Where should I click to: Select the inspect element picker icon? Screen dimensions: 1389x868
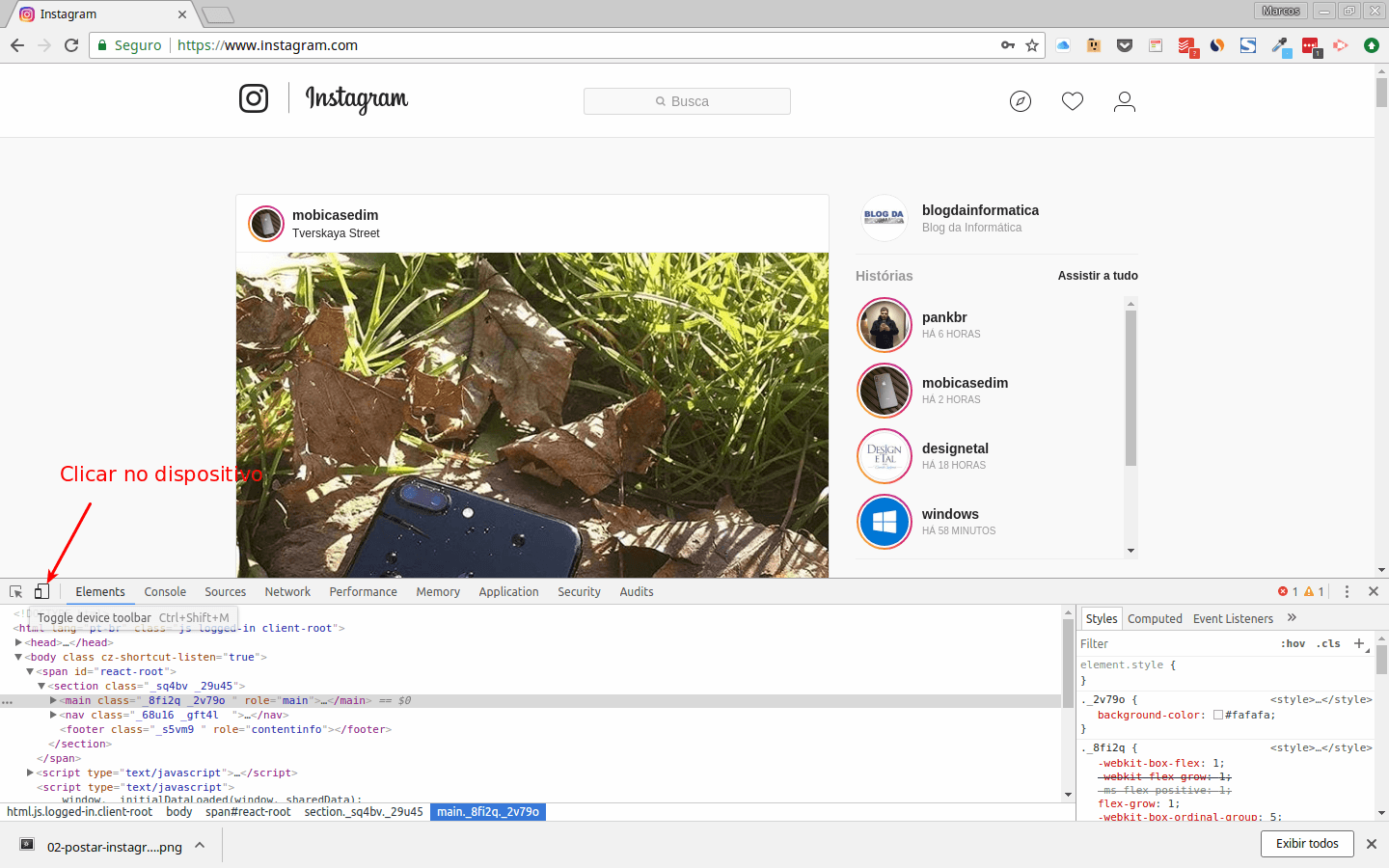[x=16, y=591]
